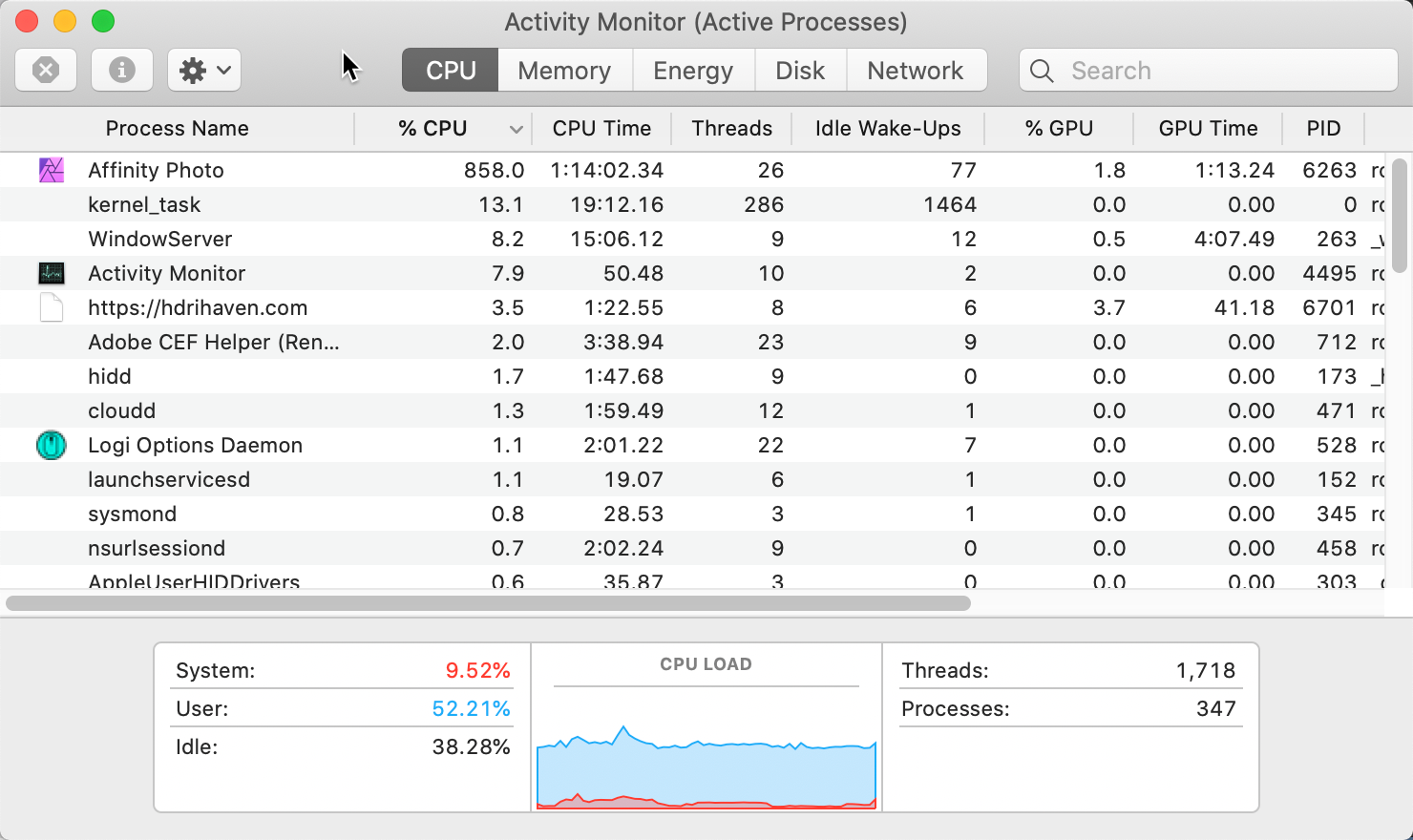Switch to the Network tab
The image size is (1413, 840).
pos(916,70)
